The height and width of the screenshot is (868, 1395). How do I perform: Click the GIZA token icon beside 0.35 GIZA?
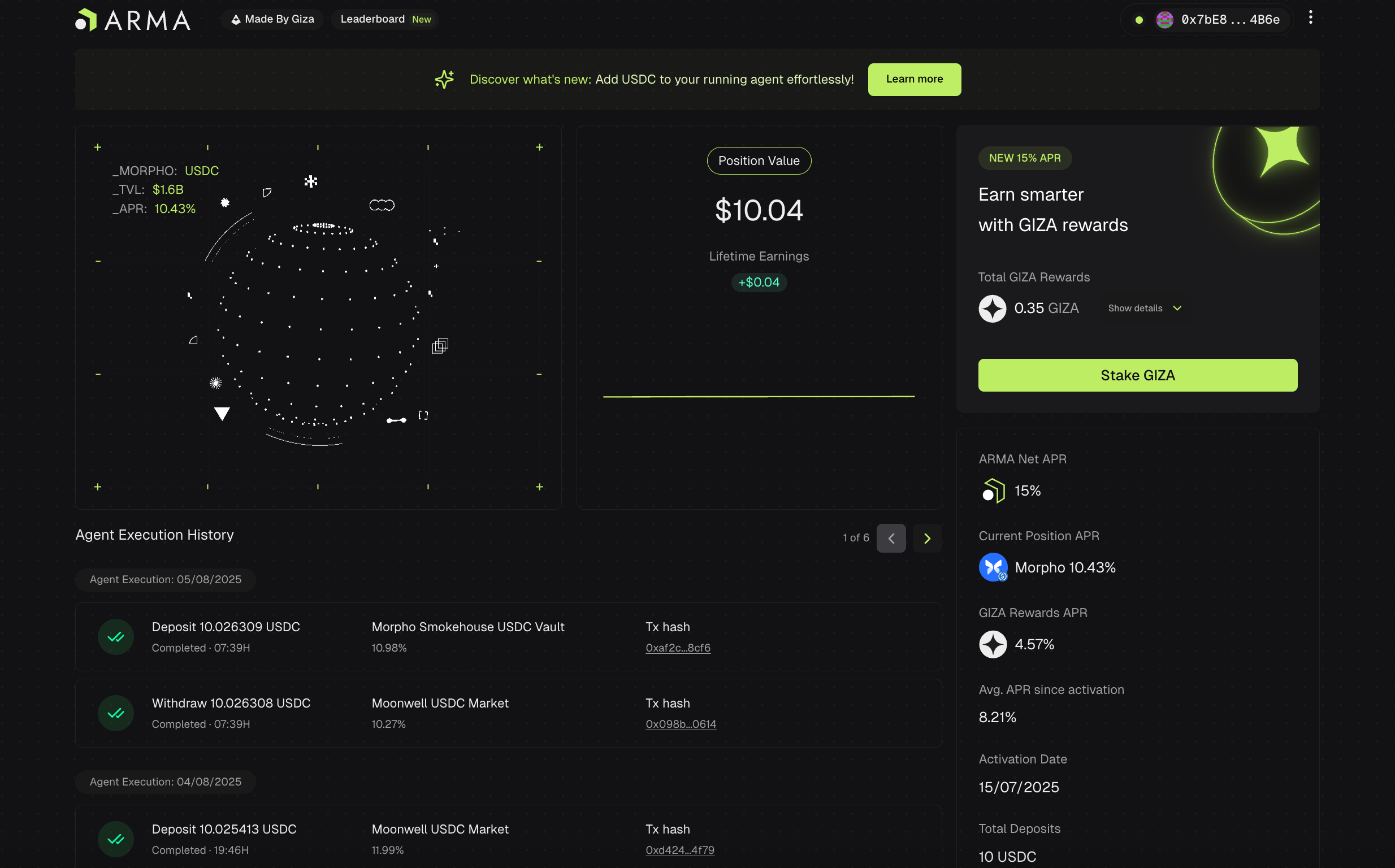[992, 309]
